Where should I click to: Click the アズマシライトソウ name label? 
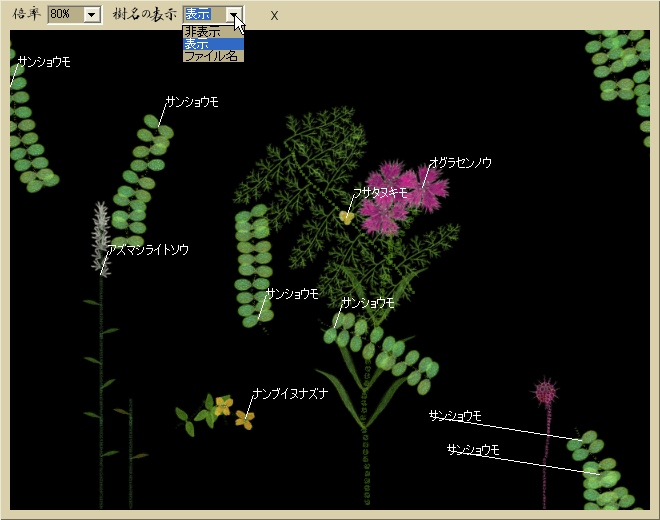(x=149, y=249)
